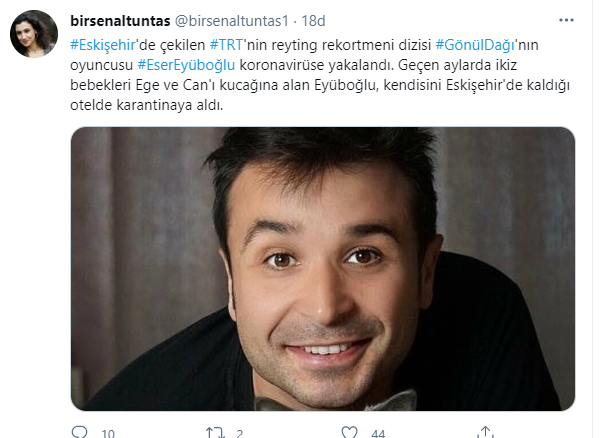Click 'reyting rekortmeni dizisi' text in tweet

(x=351, y=45)
